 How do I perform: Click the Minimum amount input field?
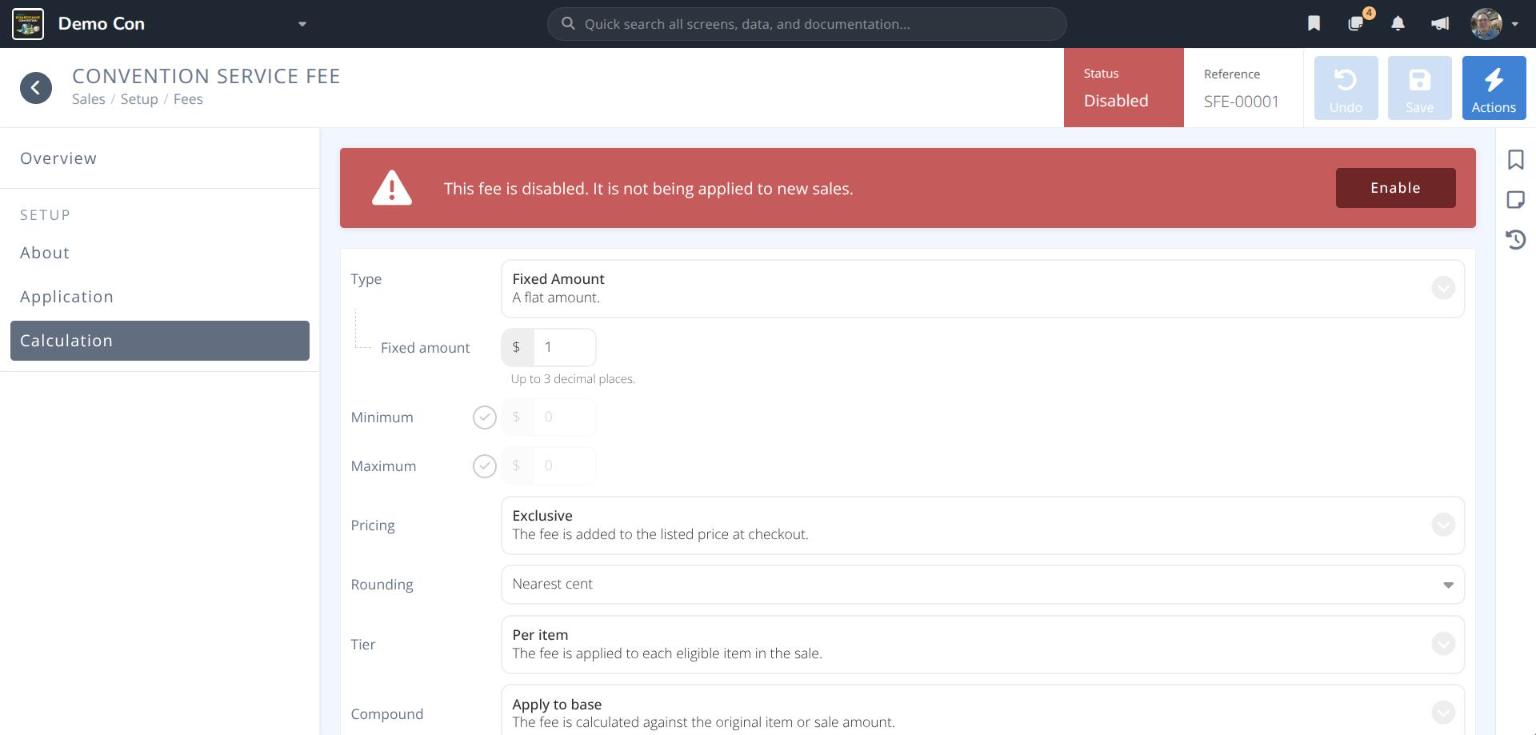565,417
